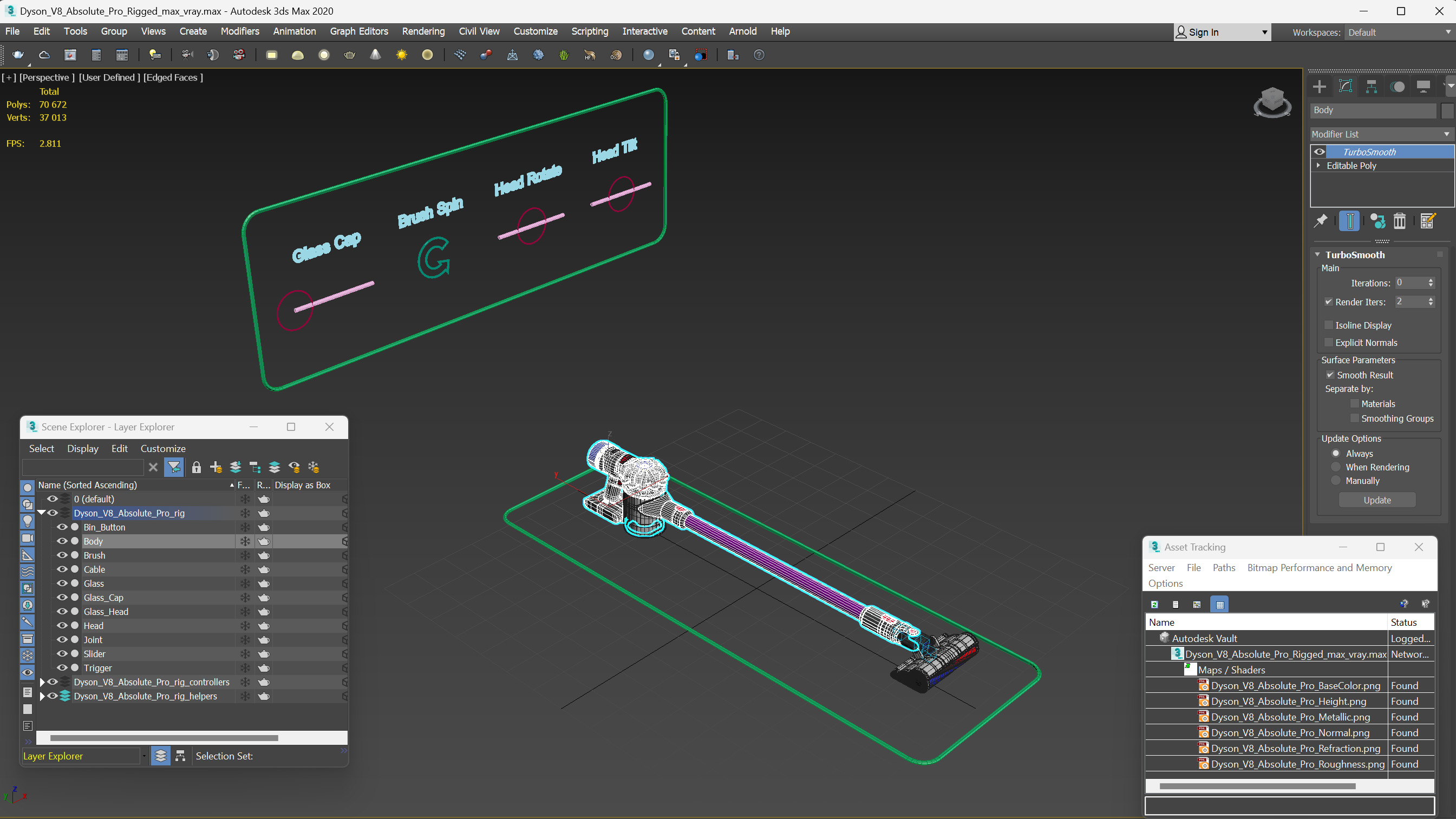Click the Update button
The image size is (1456, 819).
point(1377,500)
